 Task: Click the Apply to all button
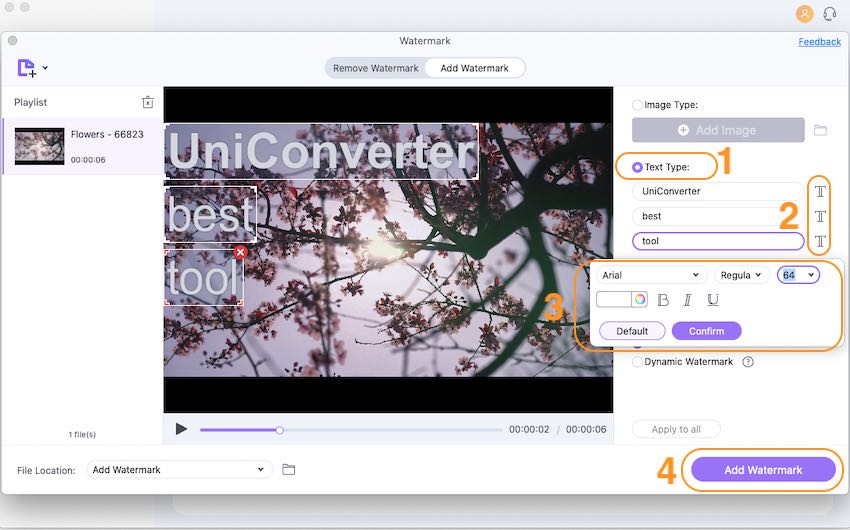coord(676,429)
